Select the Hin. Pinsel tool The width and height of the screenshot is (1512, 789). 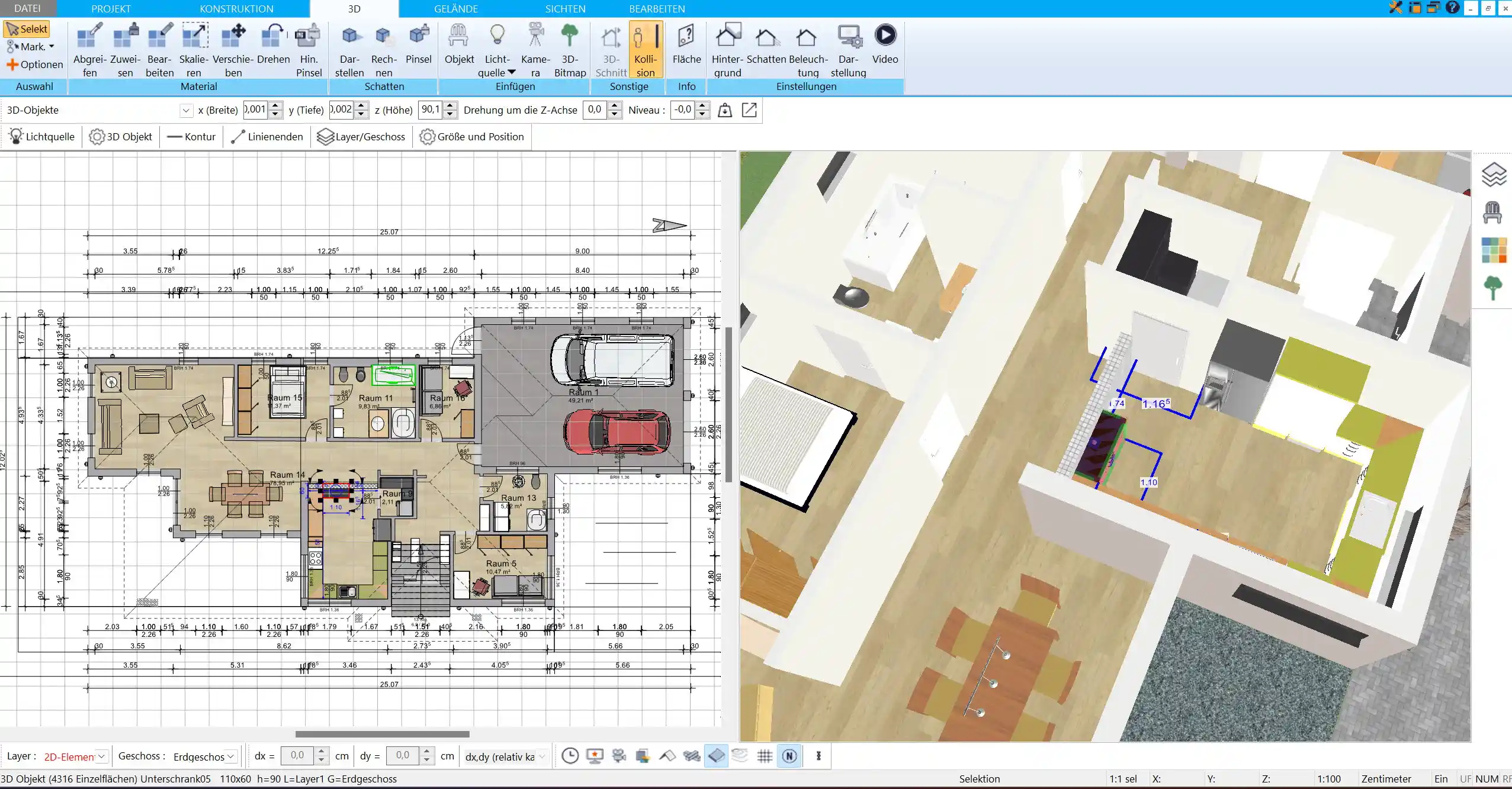click(309, 50)
